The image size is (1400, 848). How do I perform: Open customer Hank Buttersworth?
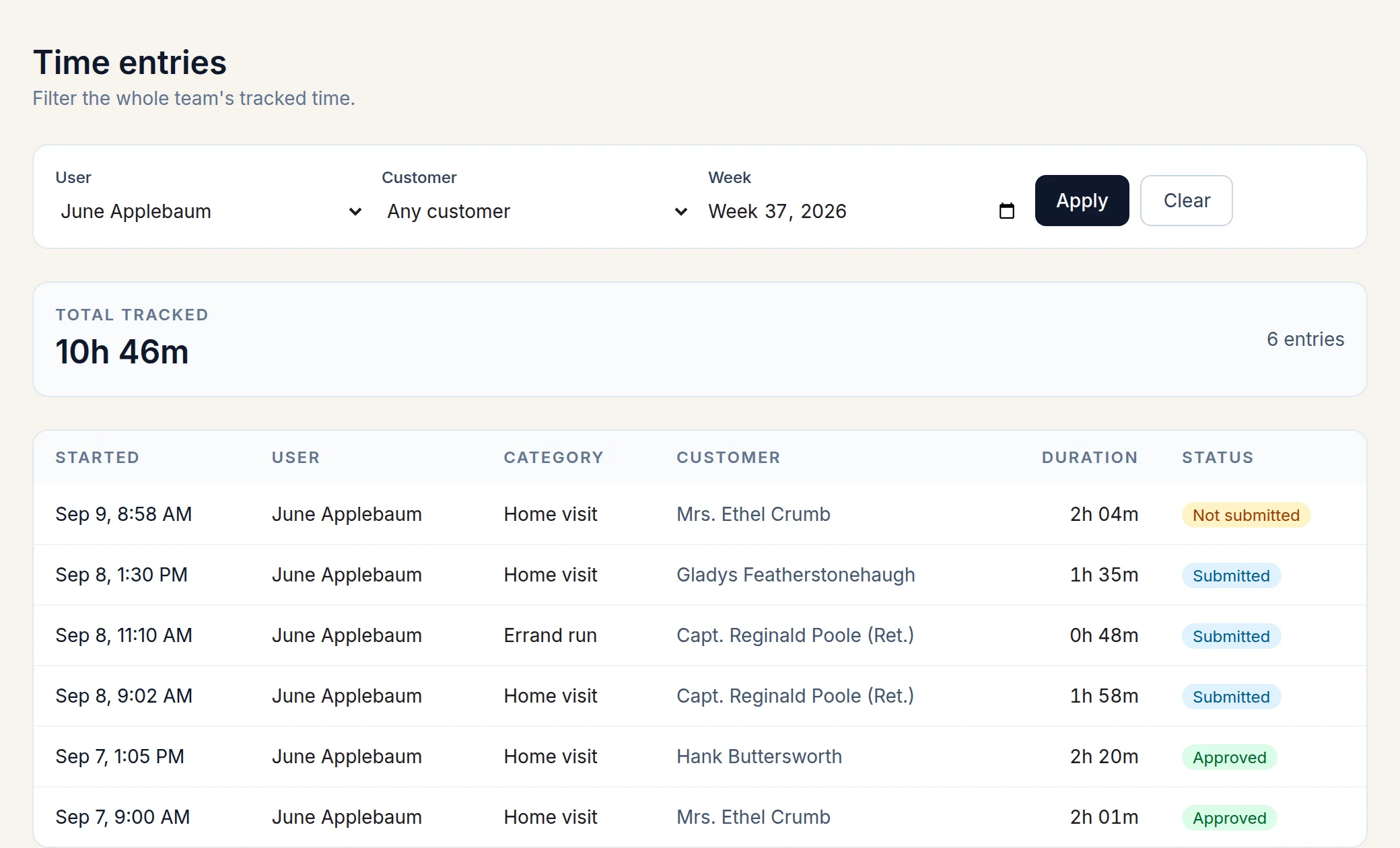pyautogui.click(x=759, y=756)
